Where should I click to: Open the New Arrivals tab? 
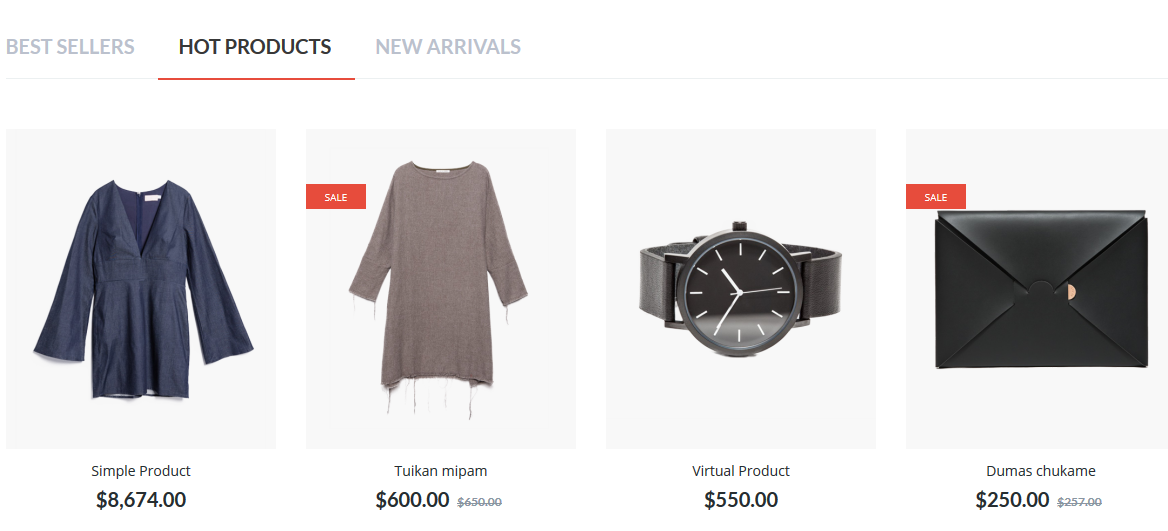448,46
